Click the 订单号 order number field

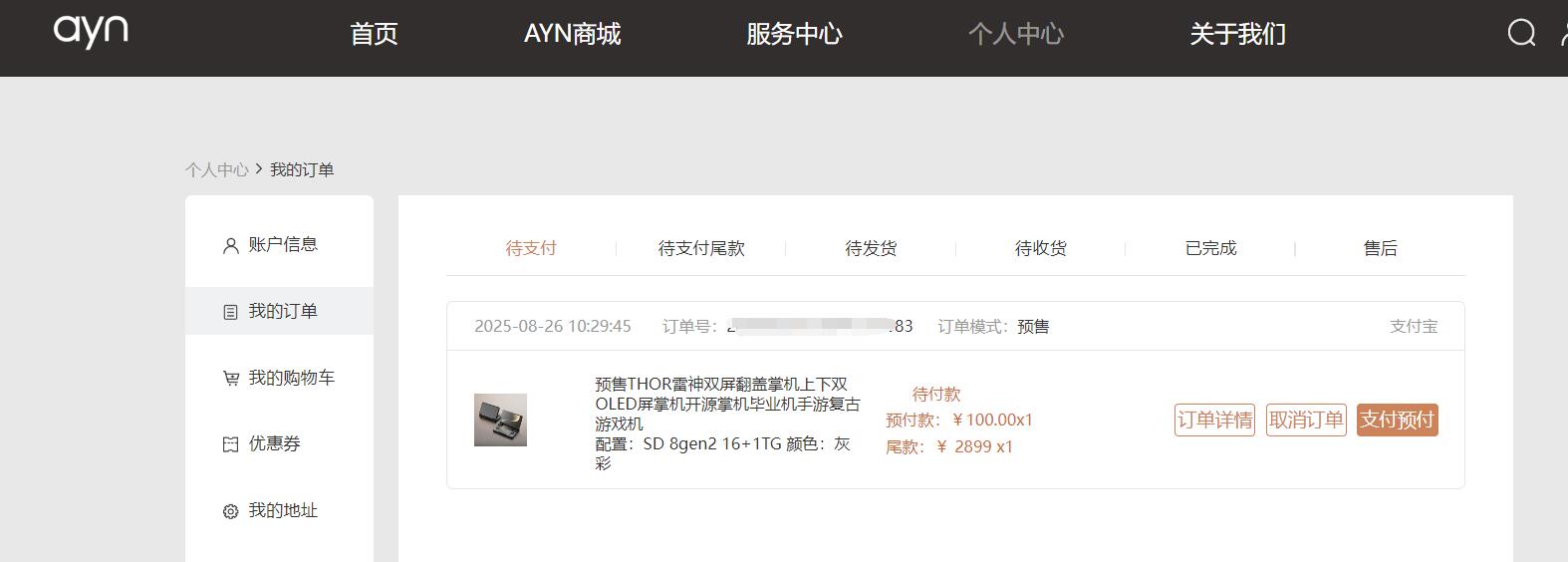pyautogui.click(x=787, y=326)
